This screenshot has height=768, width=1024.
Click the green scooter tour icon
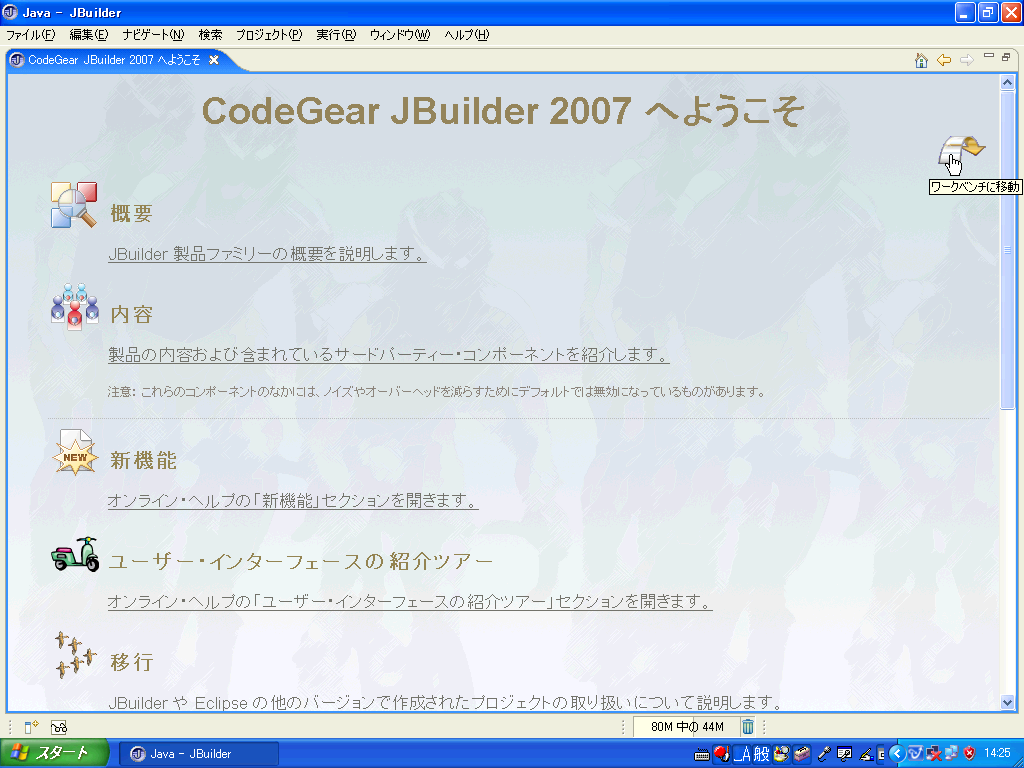coord(75,555)
